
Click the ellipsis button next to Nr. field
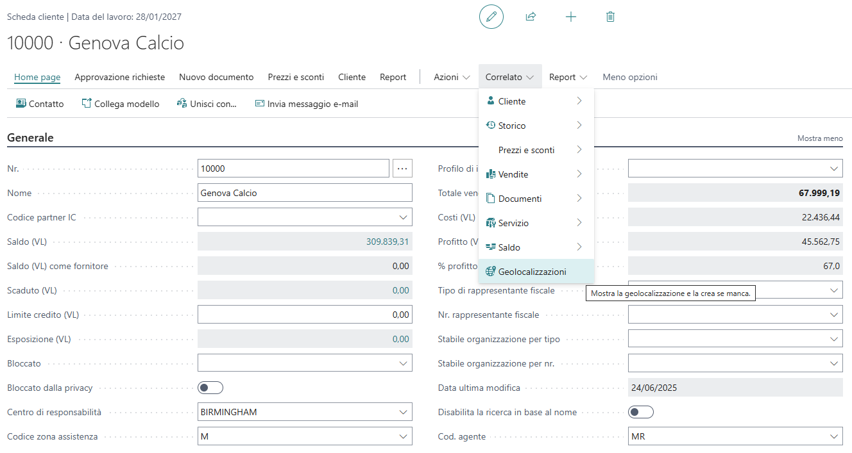402,168
